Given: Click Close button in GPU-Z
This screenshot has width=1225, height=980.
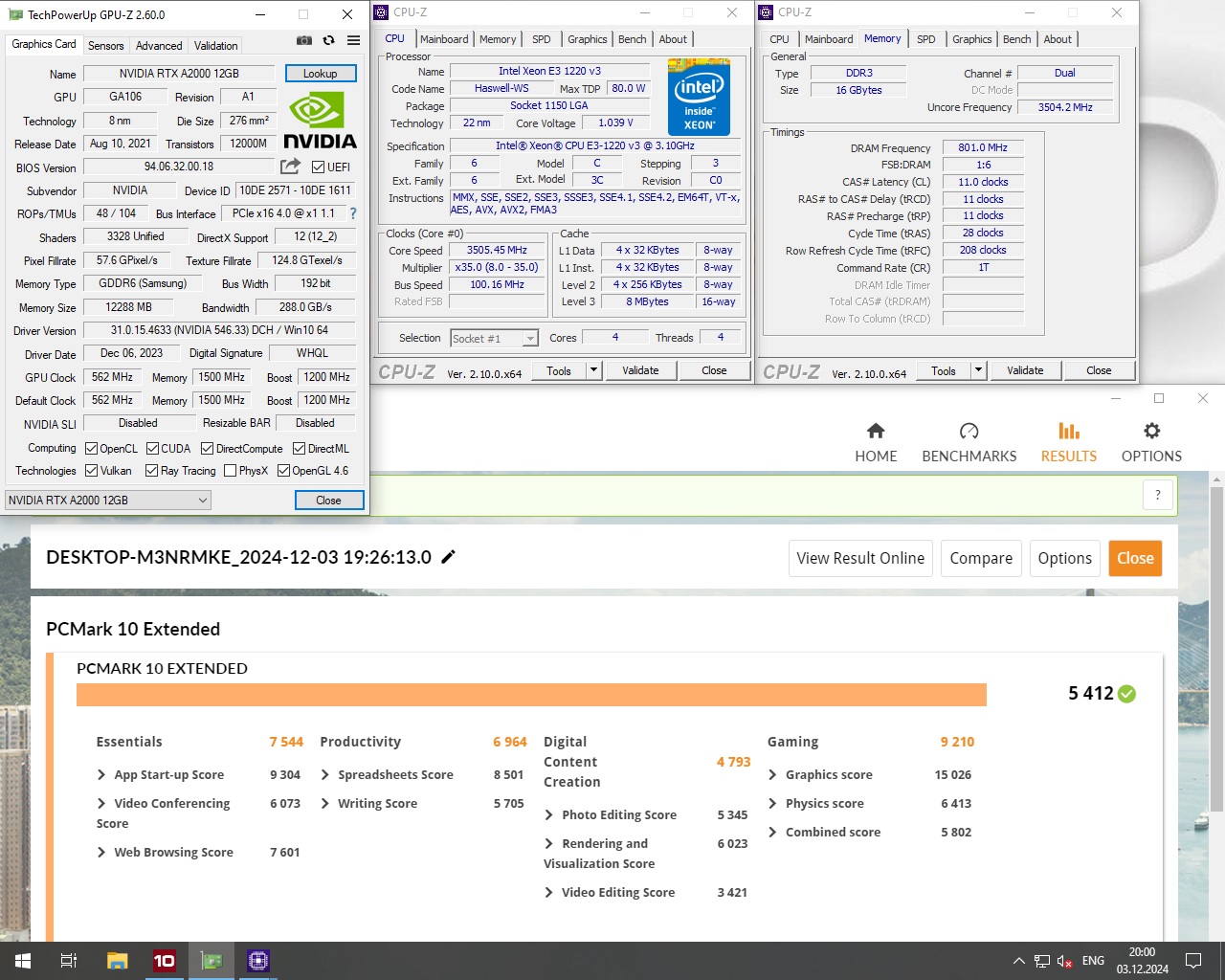Looking at the screenshot, I should coord(328,501).
